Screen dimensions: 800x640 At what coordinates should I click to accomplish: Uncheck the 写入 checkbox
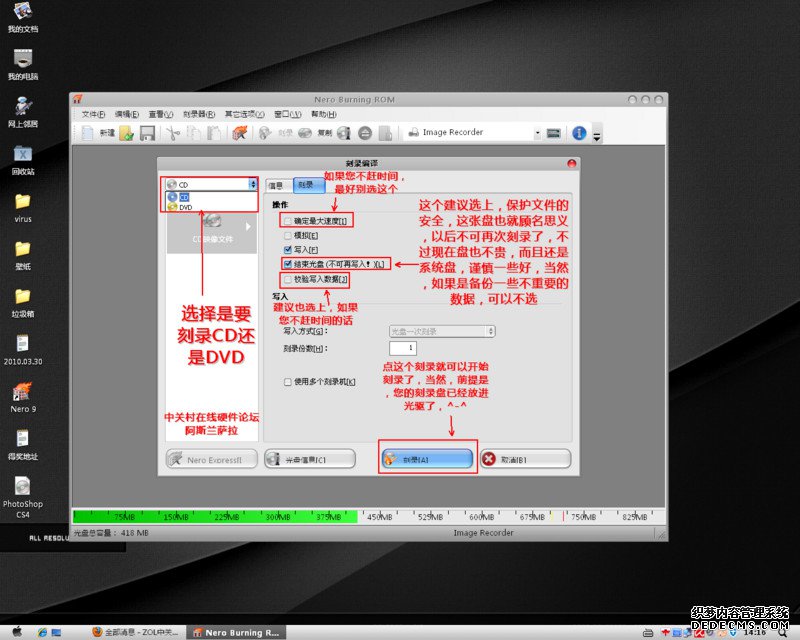click(288, 250)
